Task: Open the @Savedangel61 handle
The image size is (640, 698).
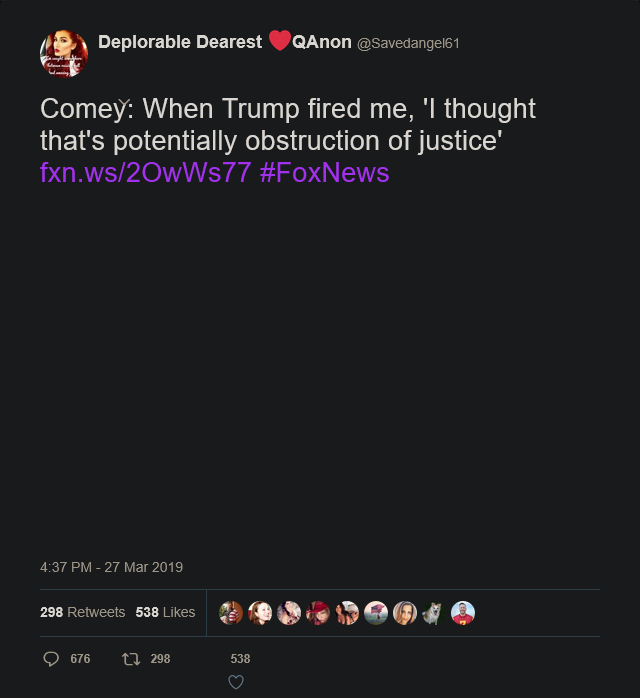Action: [408, 43]
